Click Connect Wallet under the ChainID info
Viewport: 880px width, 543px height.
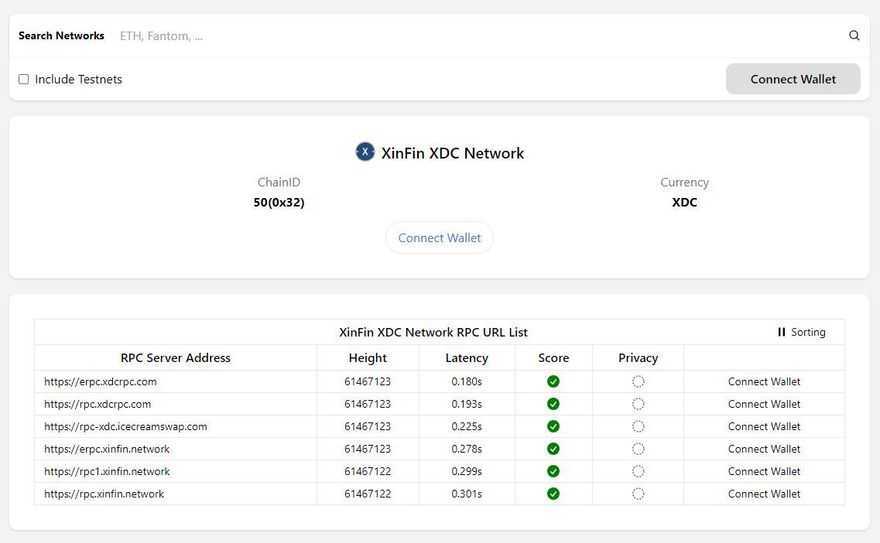coord(439,238)
